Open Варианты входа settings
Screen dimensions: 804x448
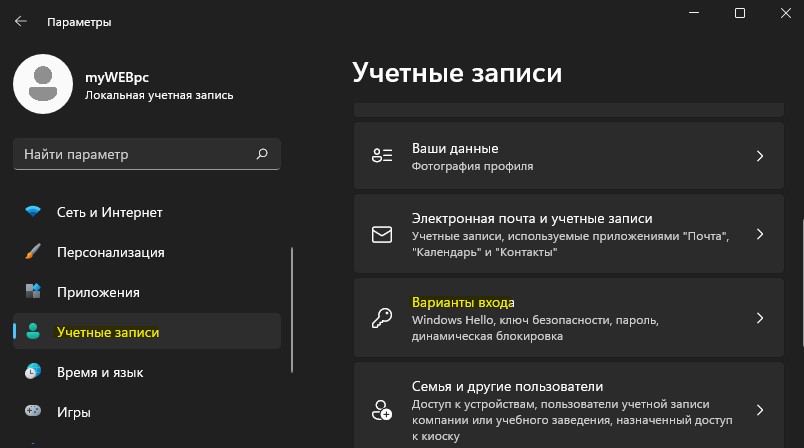(569, 318)
